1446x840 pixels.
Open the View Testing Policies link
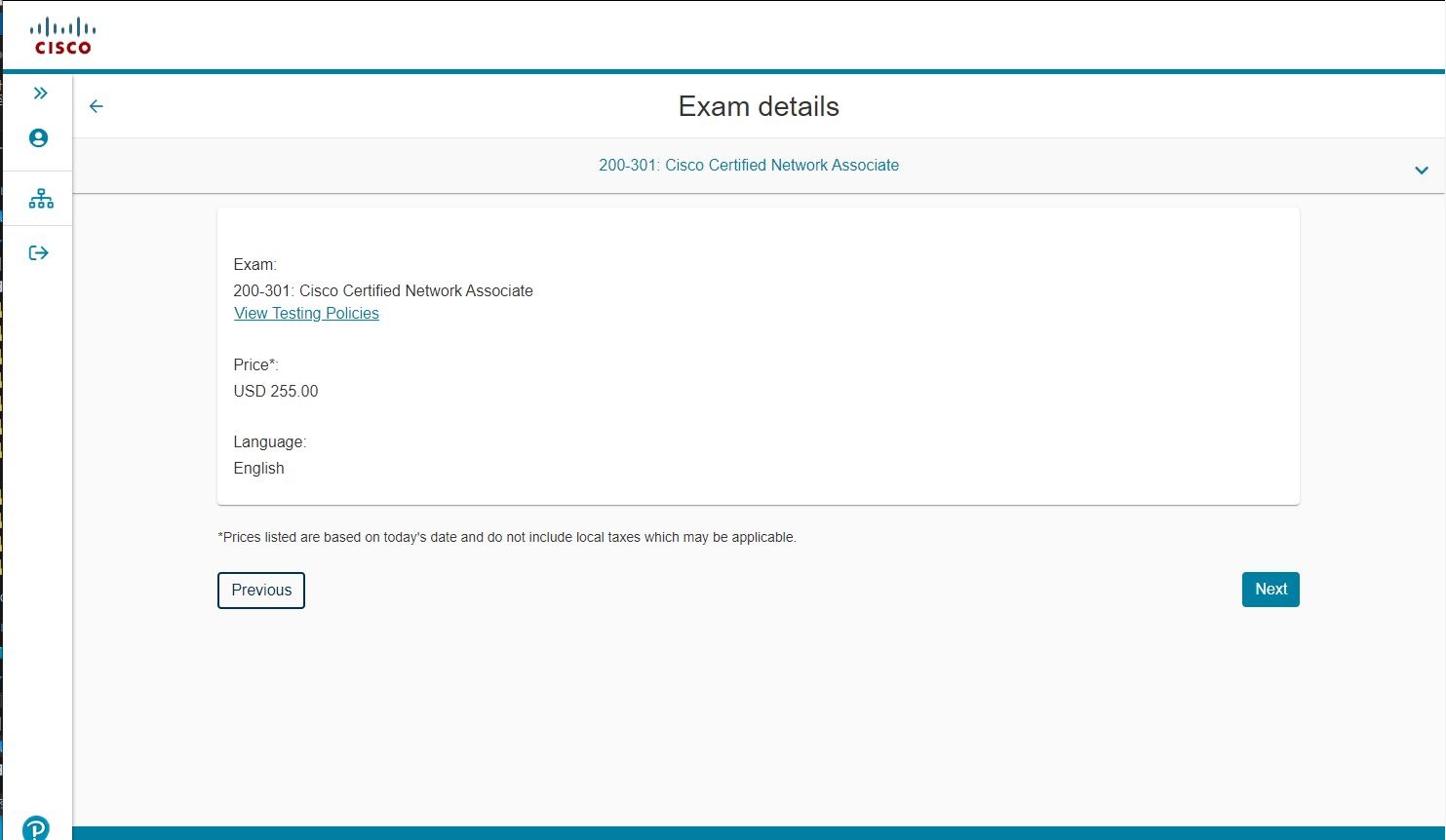pos(306,314)
